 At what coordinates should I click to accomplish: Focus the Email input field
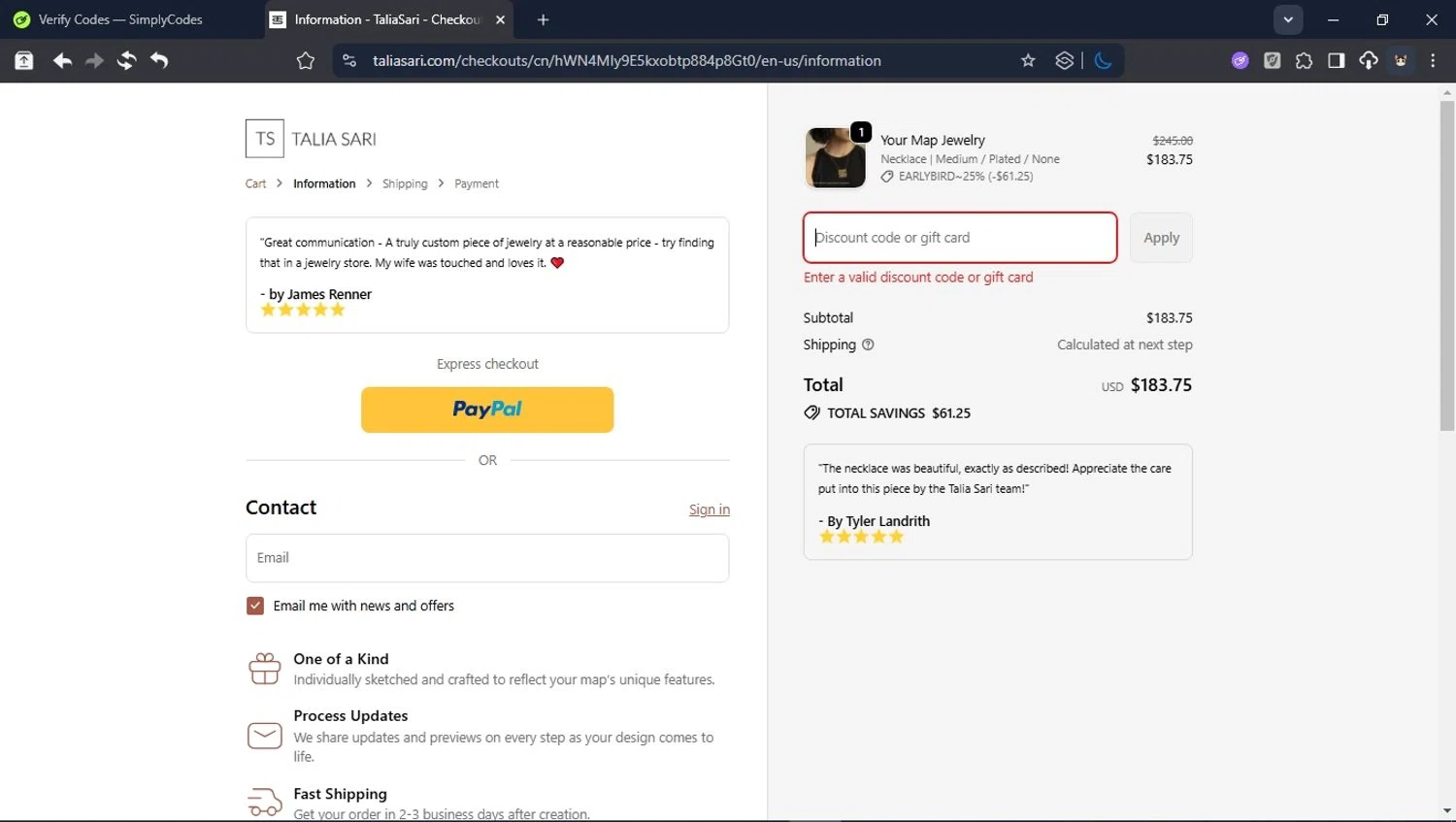tap(487, 558)
